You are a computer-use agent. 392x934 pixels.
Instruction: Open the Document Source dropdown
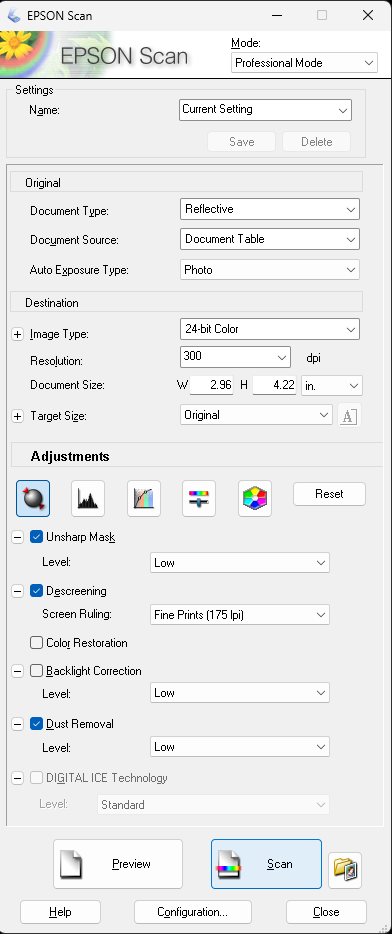tap(270, 239)
